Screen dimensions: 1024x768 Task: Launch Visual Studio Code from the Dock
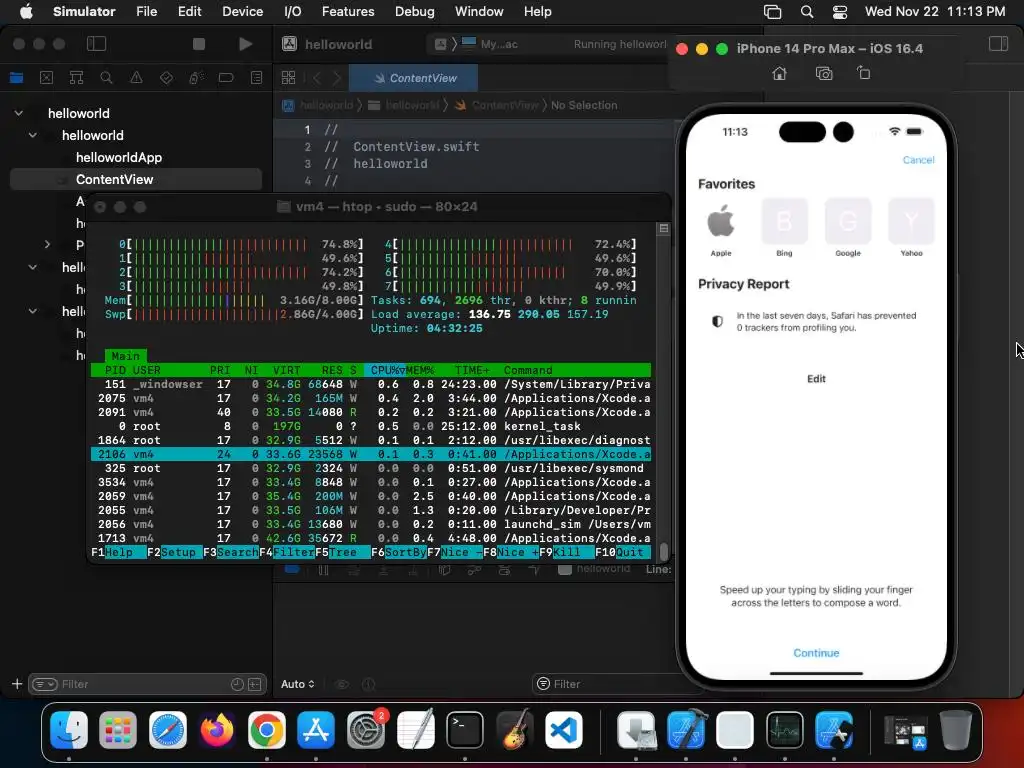[564, 730]
